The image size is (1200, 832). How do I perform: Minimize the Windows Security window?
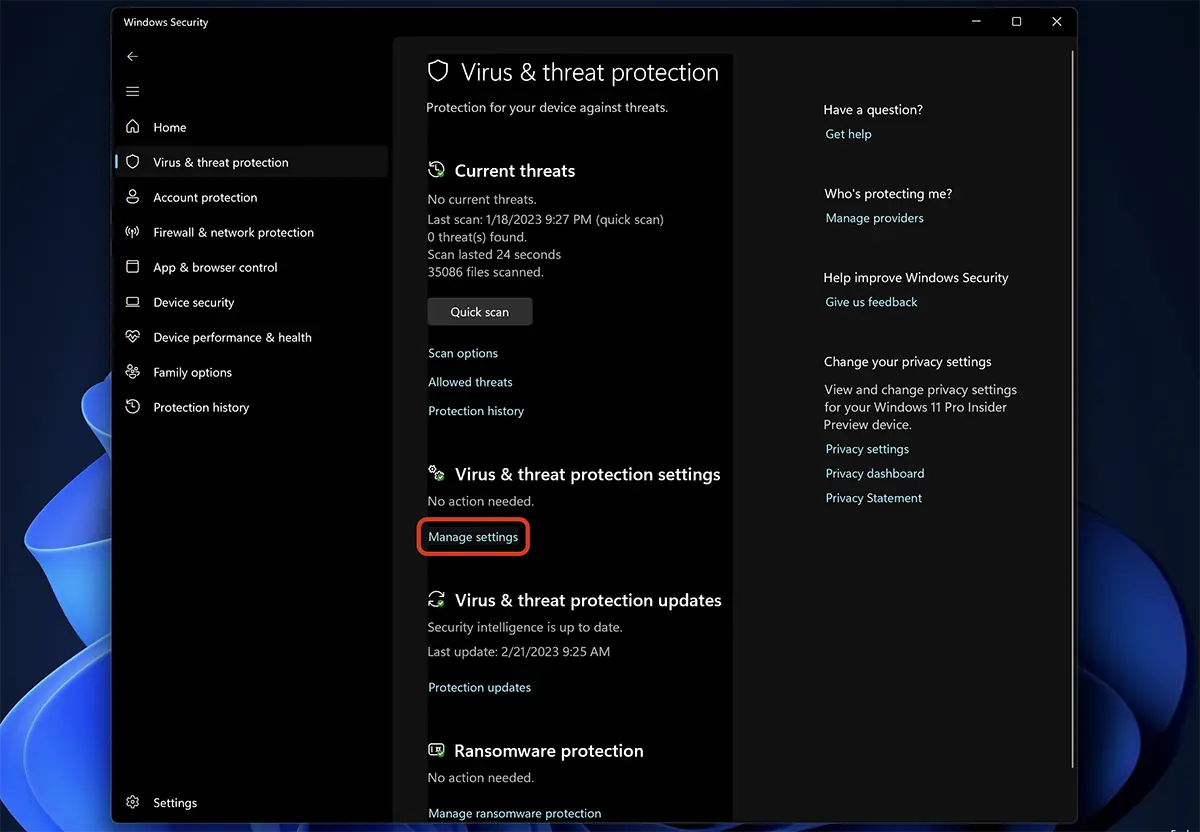pyautogui.click(x=976, y=21)
